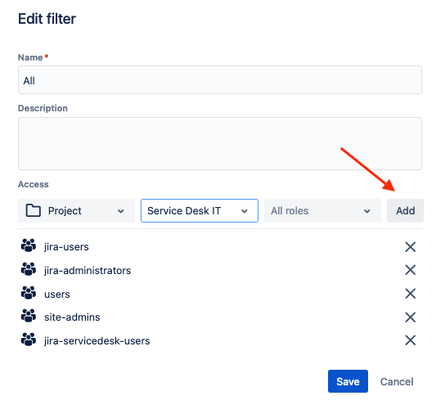The height and width of the screenshot is (405, 436).
Task: Open the Project access type dropdown
Action: pos(76,211)
